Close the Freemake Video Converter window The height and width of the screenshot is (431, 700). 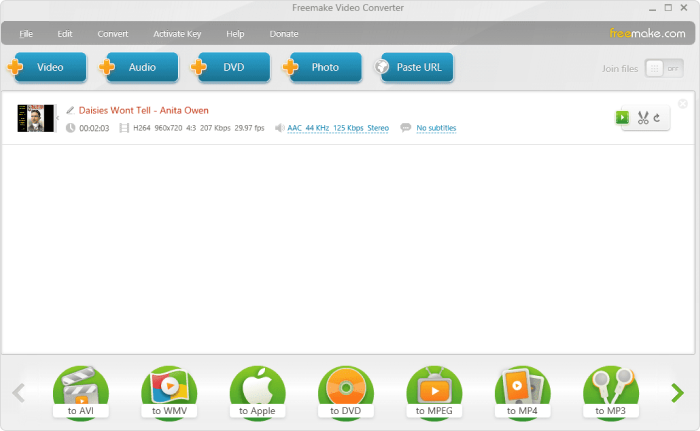click(x=684, y=8)
